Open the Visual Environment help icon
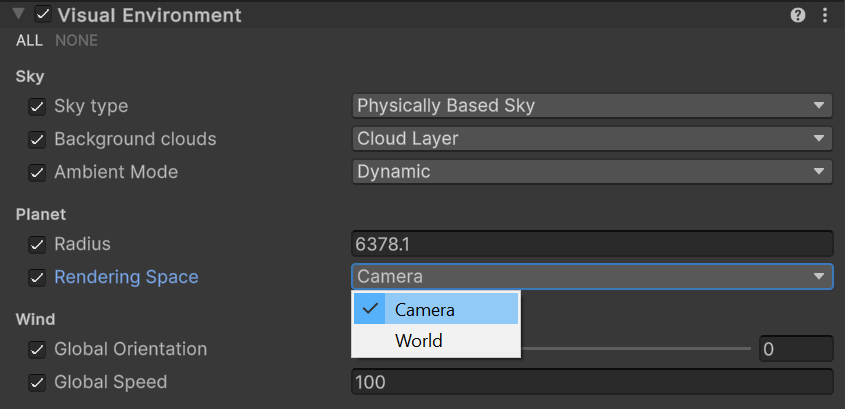The image size is (845, 409). click(798, 15)
